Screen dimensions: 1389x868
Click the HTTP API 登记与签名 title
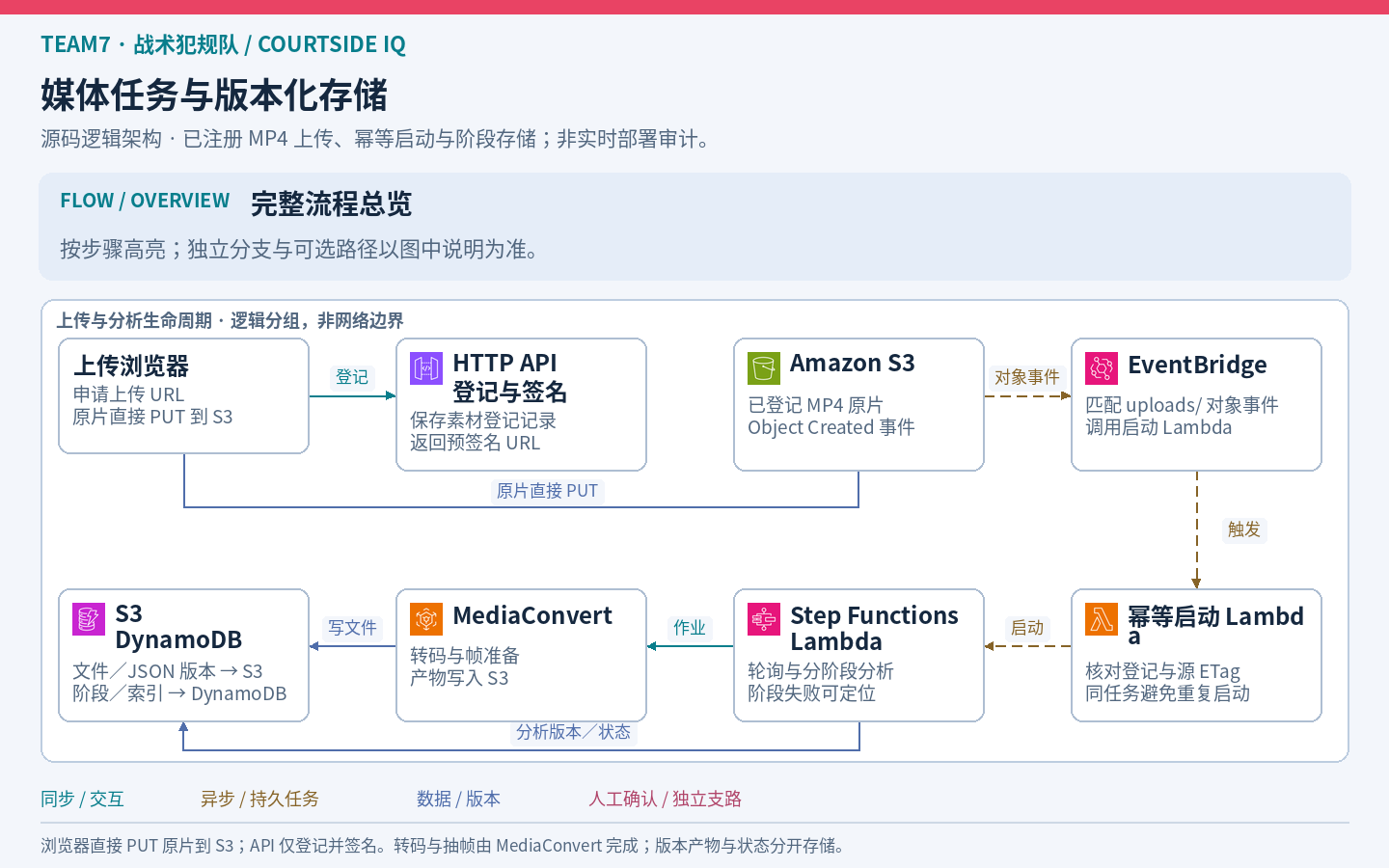coord(509,377)
